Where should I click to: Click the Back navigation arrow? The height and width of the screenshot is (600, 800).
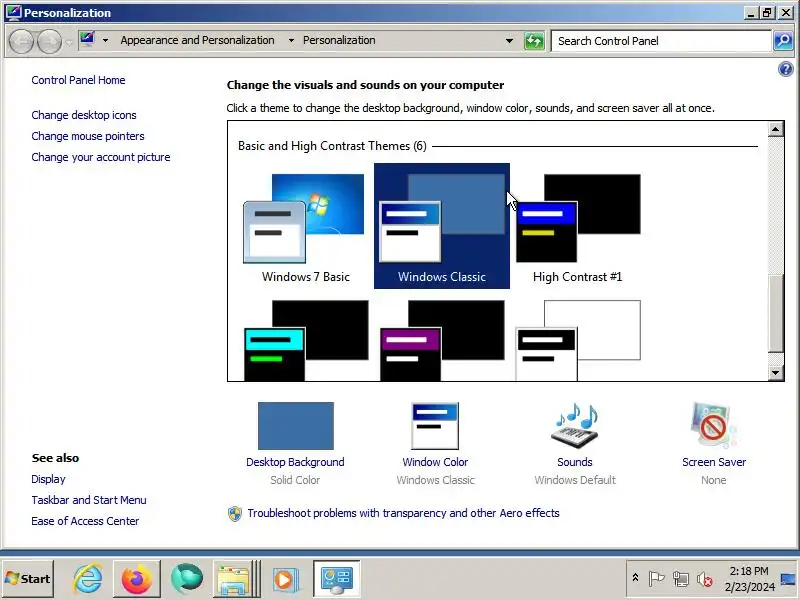(21, 41)
